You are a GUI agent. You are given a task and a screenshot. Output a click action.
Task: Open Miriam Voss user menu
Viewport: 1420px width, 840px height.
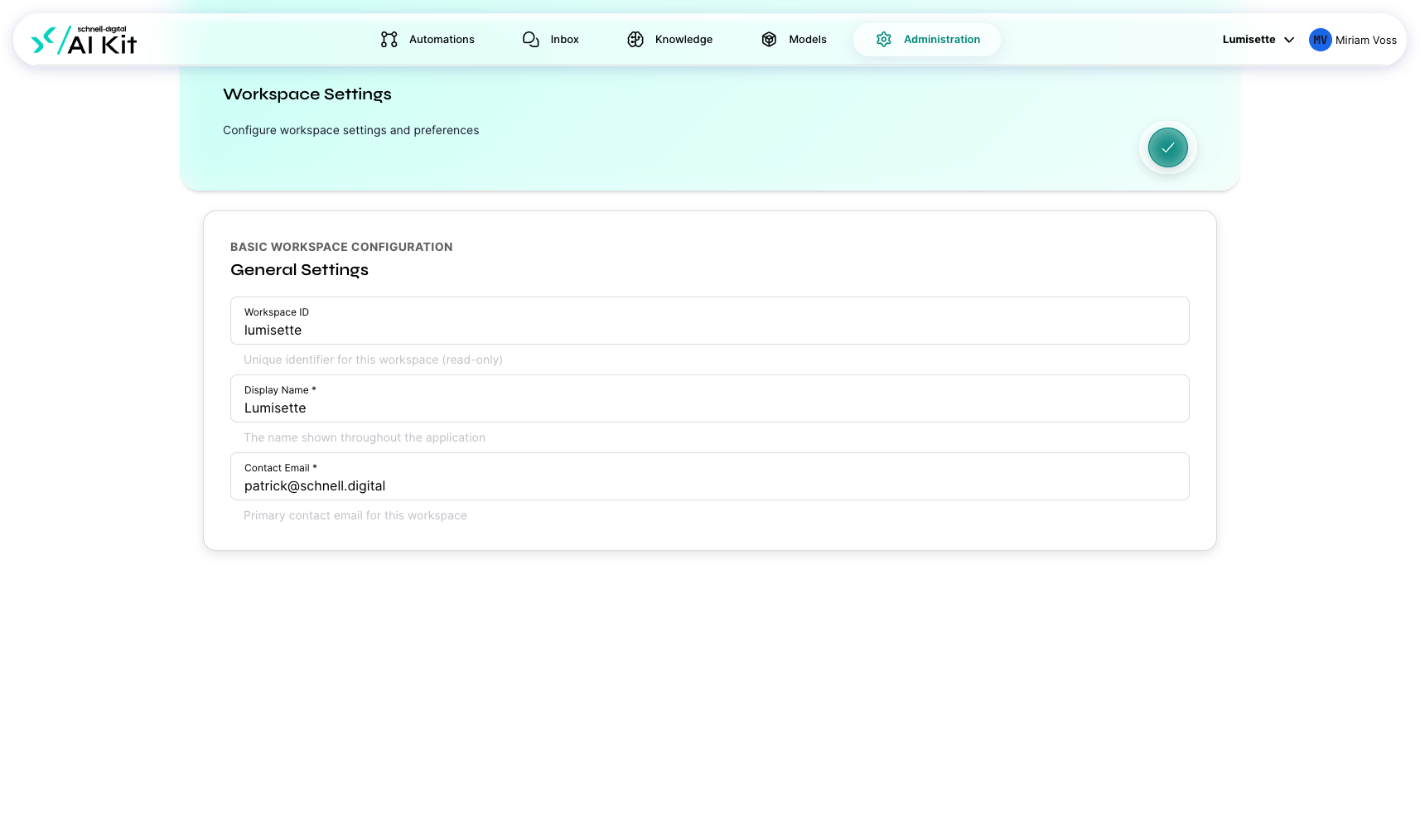1353,40
